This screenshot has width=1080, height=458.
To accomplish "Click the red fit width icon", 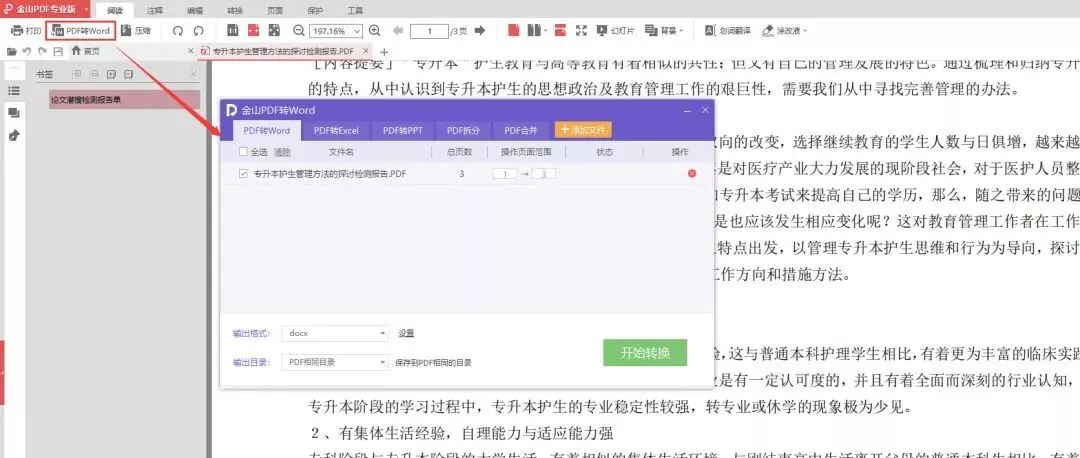I will coord(253,30).
